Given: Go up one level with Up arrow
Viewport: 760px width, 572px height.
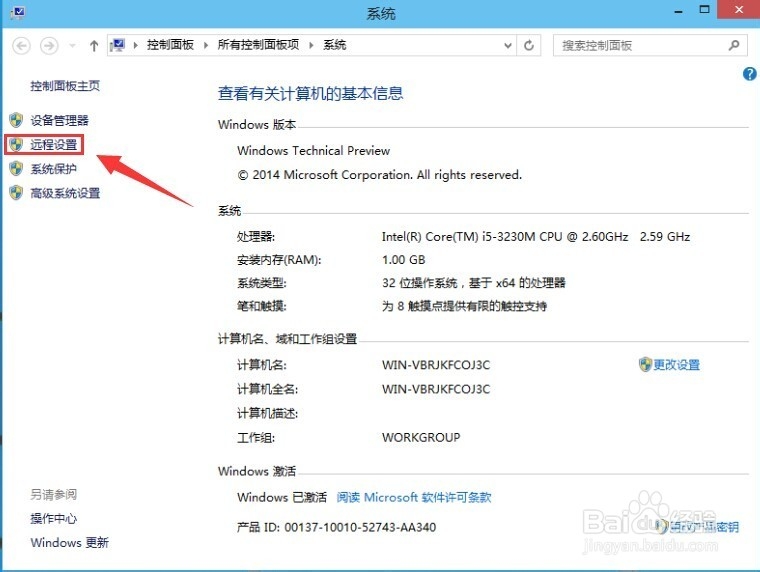Looking at the screenshot, I should pyautogui.click(x=94, y=46).
